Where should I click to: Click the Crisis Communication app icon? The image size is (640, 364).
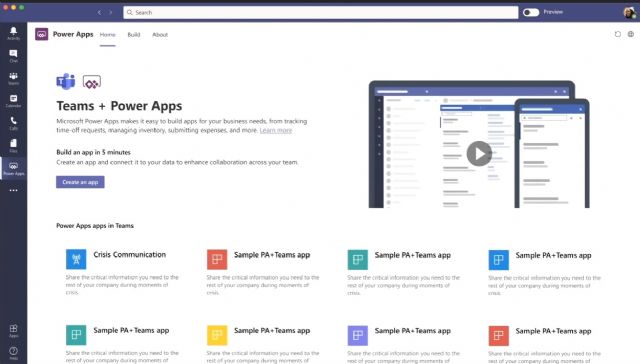click(x=76, y=259)
